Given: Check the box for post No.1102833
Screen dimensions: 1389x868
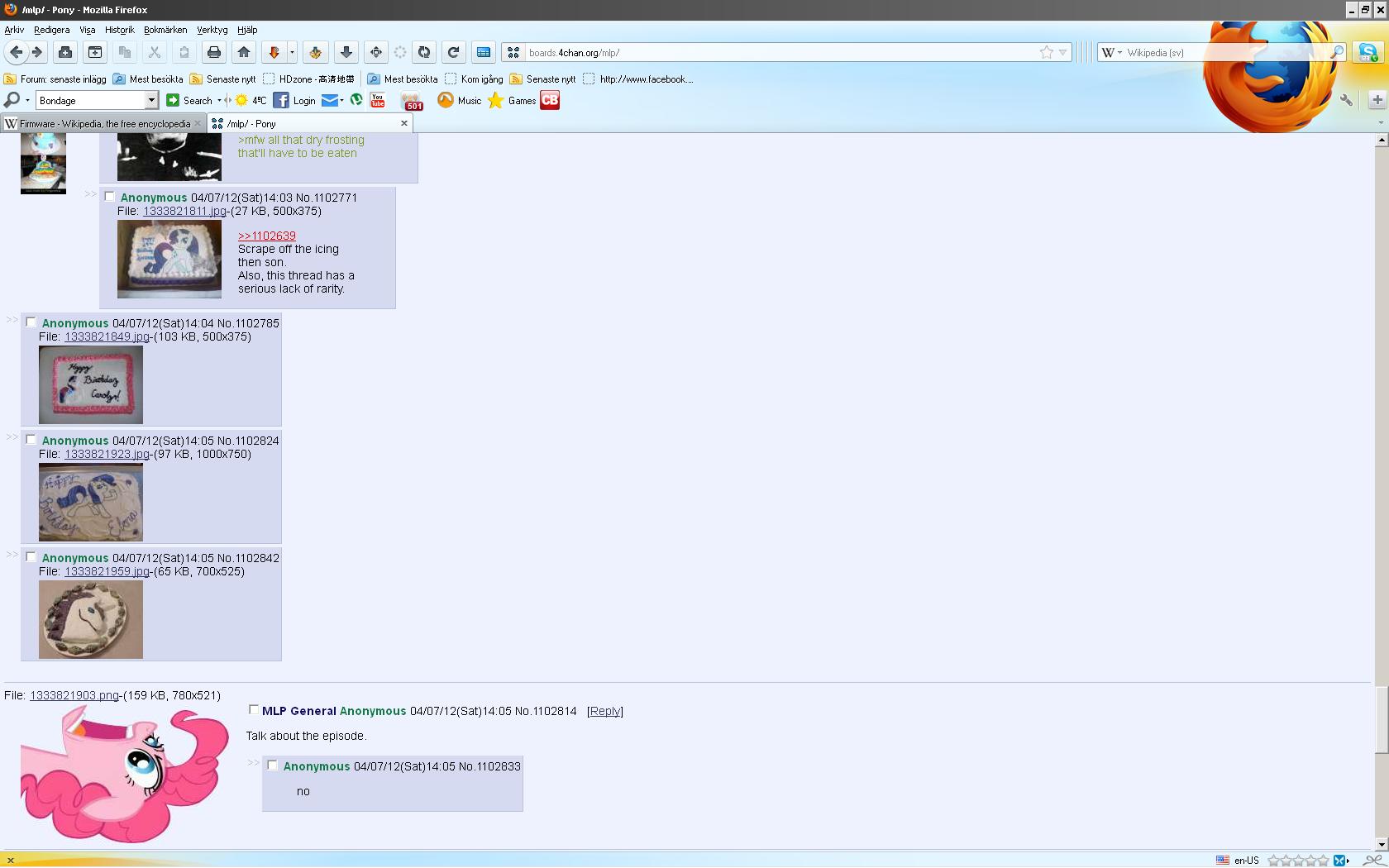Looking at the screenshot, I should click(272, 765).
